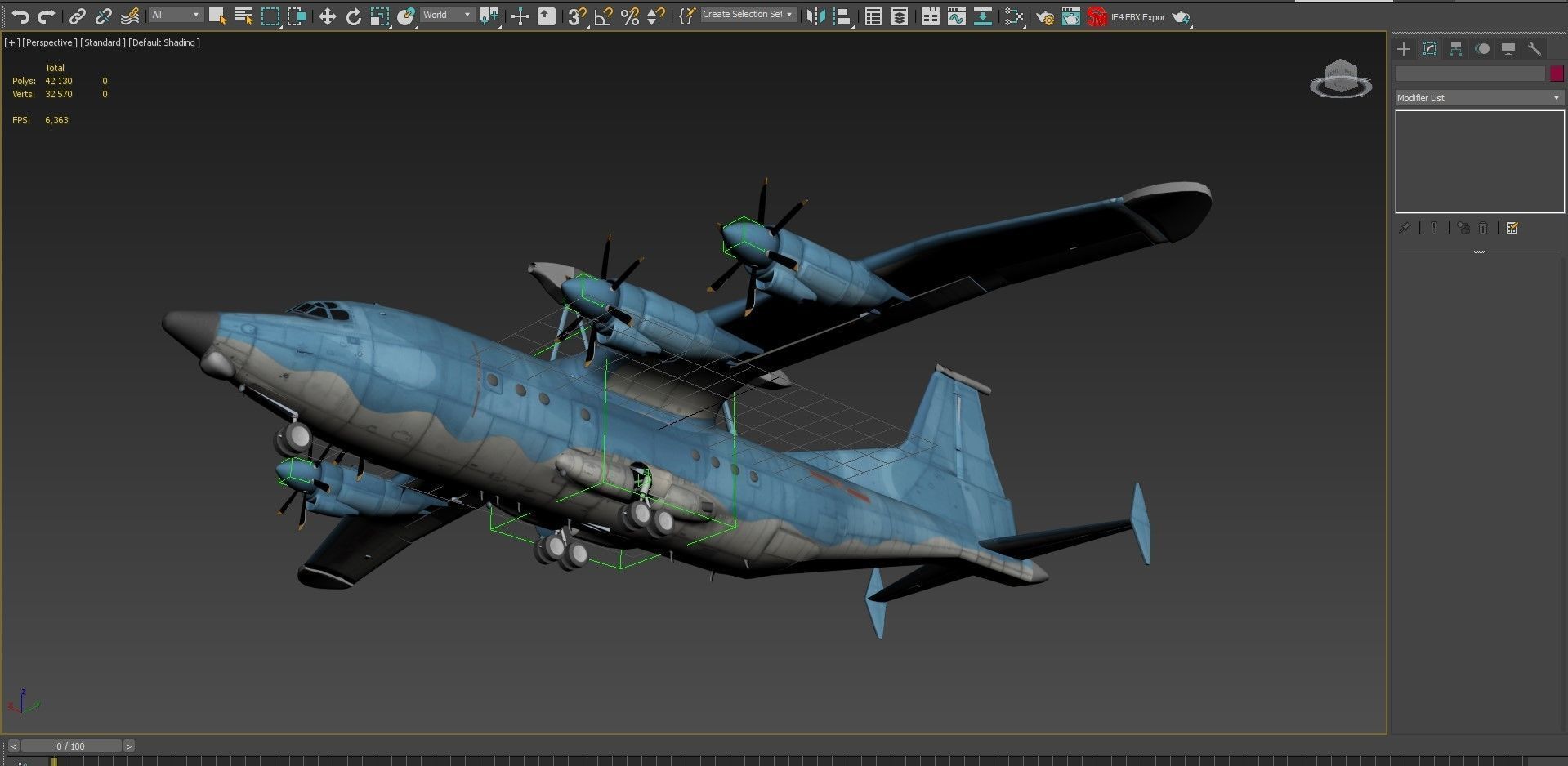
Task: Open Curve Editor from toolbar
Action: tap(957, 16)
